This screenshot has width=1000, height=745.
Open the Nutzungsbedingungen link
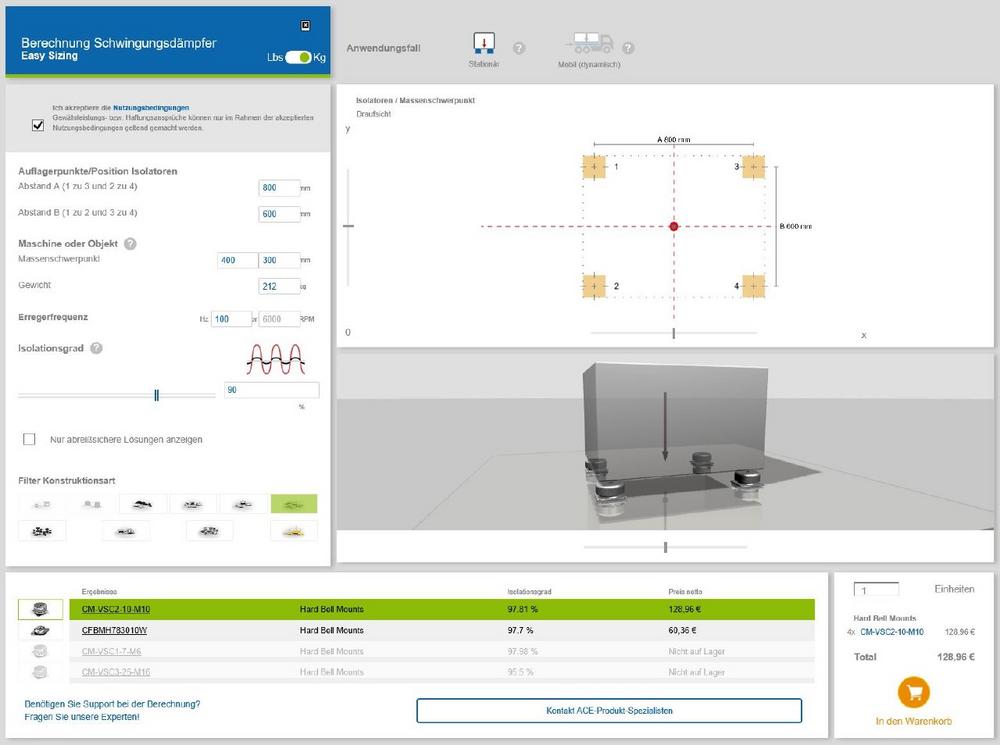(151, 108)
